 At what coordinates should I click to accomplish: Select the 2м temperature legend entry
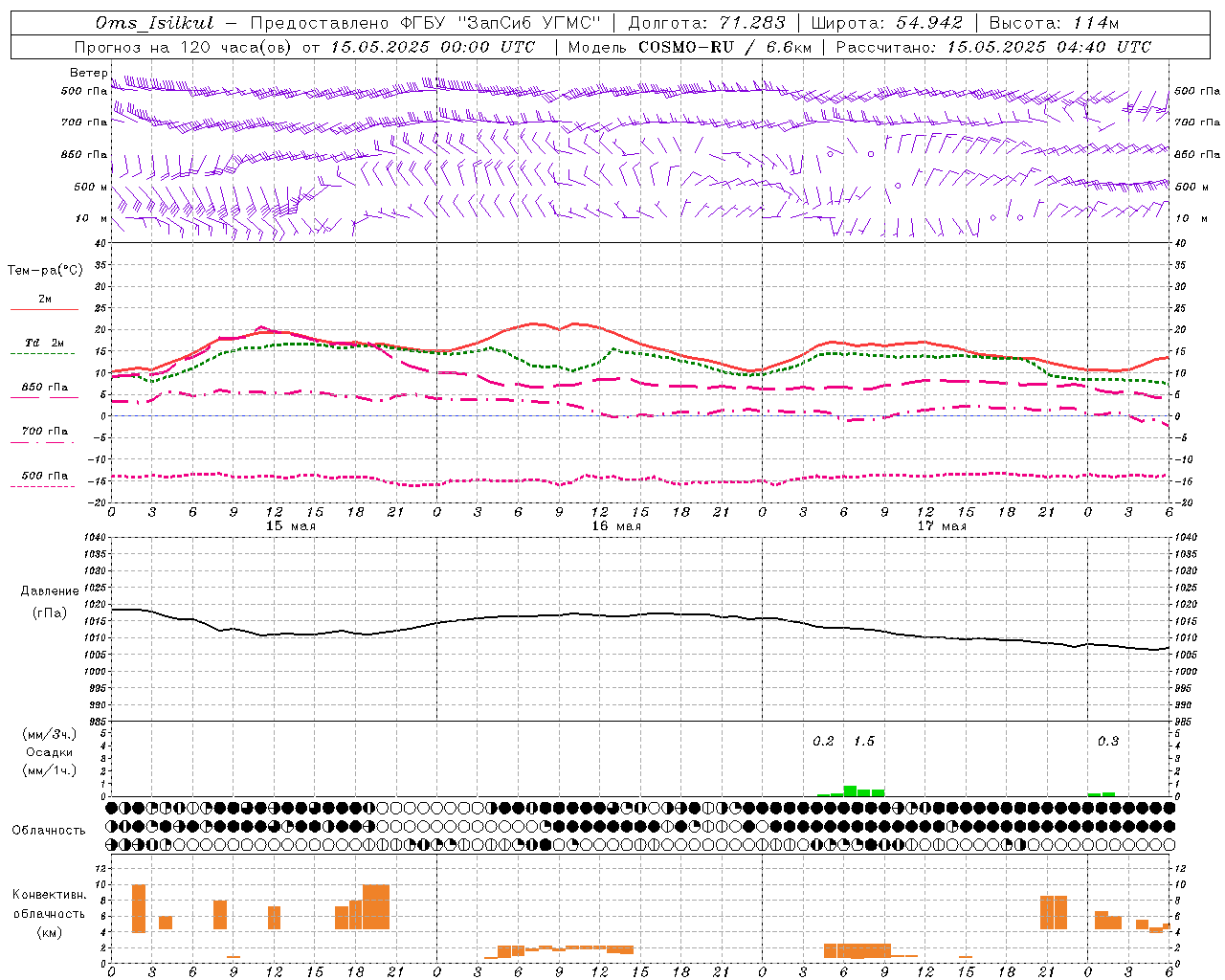point(45,300)
